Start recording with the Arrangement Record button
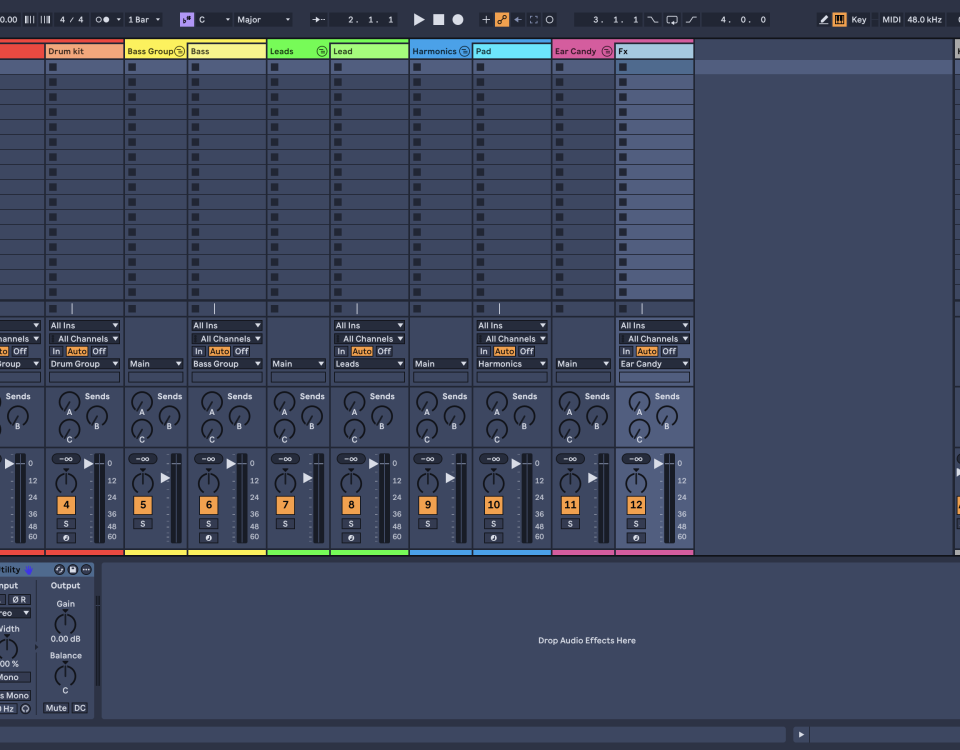Screen dimensions: 960x750 (458, 20)
